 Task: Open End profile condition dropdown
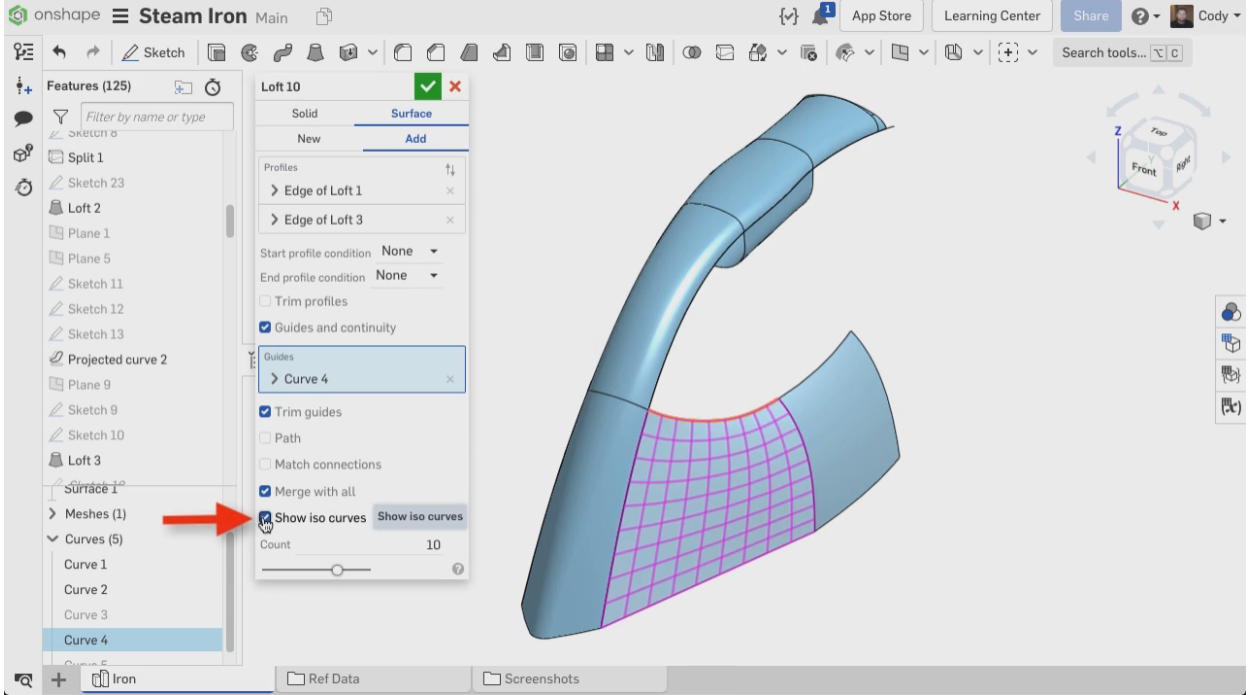click(x=407, y=274)
